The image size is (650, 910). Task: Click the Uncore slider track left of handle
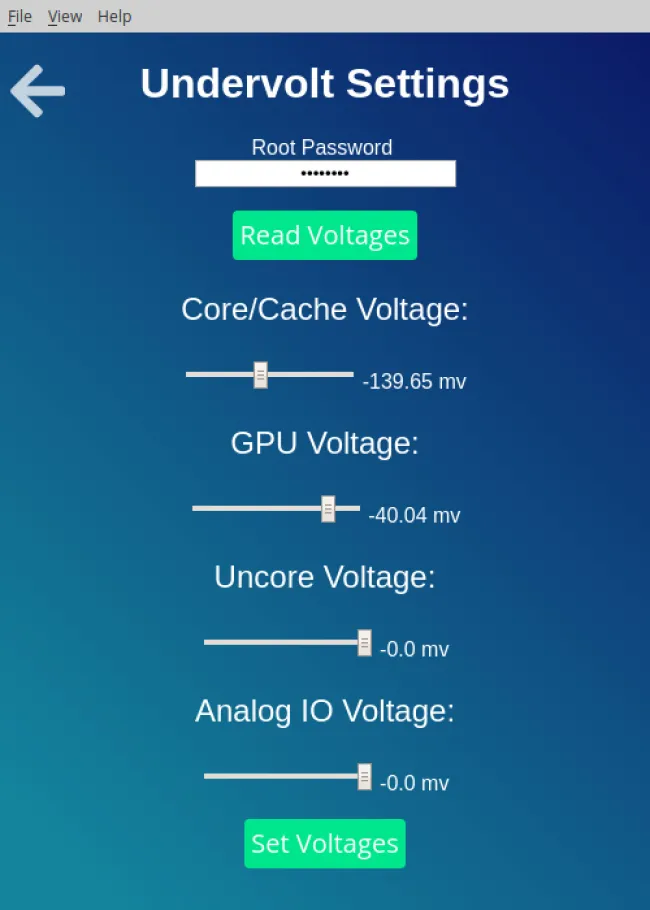(280, 642)
